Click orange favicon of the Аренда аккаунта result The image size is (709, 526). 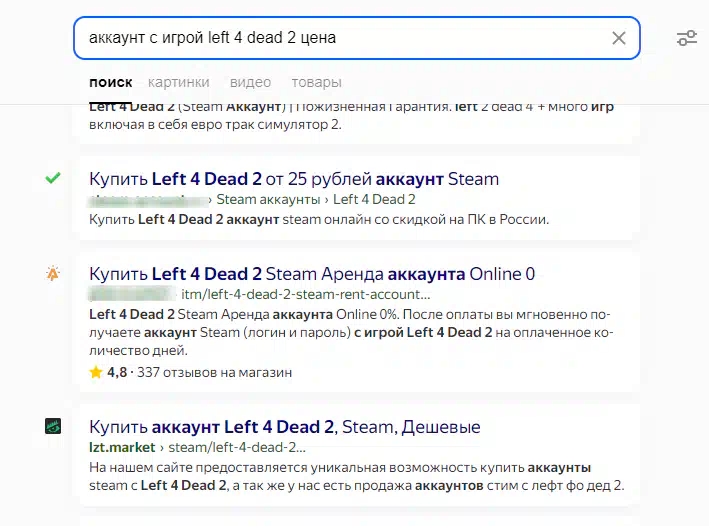pyautogui.click(x=53, y=273)
